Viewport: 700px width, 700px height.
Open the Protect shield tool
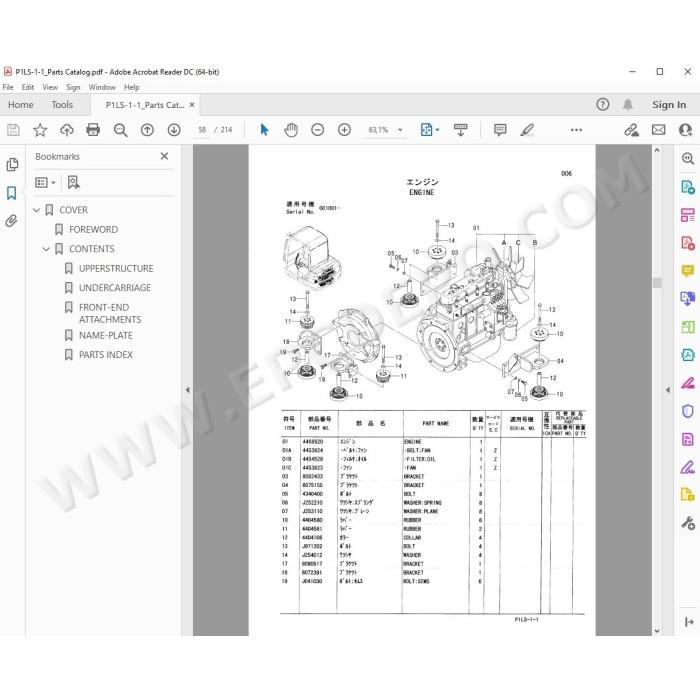[688, 411]
